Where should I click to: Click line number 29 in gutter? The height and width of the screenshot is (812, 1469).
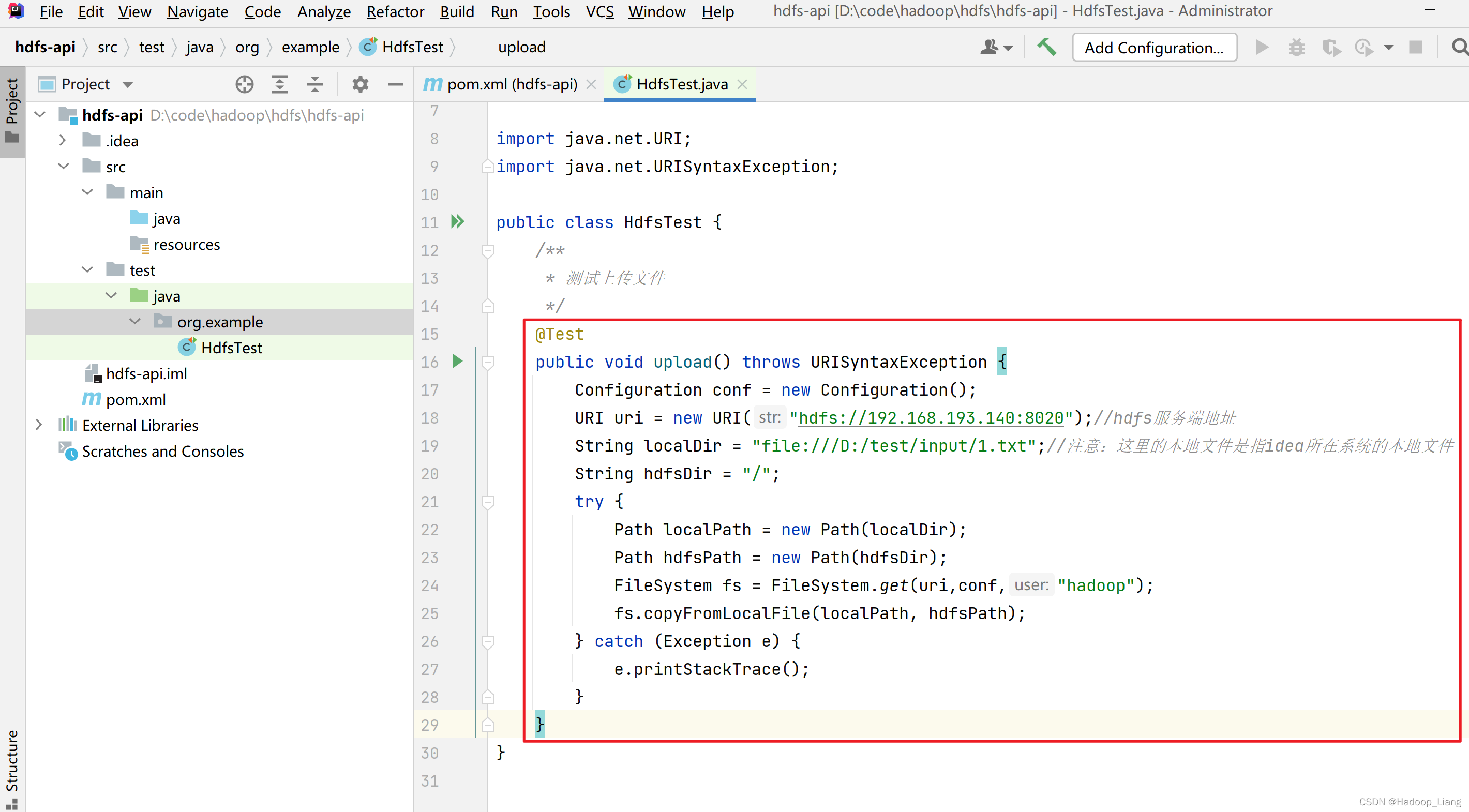(x=429, y=725)
